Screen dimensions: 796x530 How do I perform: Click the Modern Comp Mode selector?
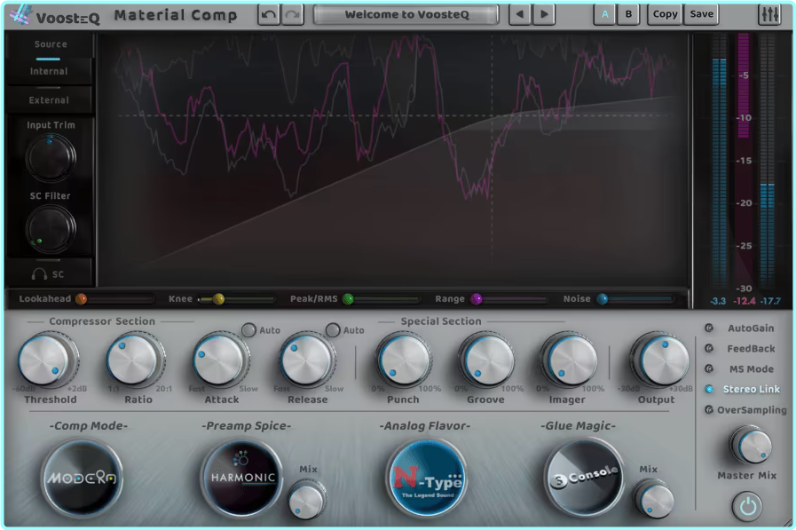82,478
